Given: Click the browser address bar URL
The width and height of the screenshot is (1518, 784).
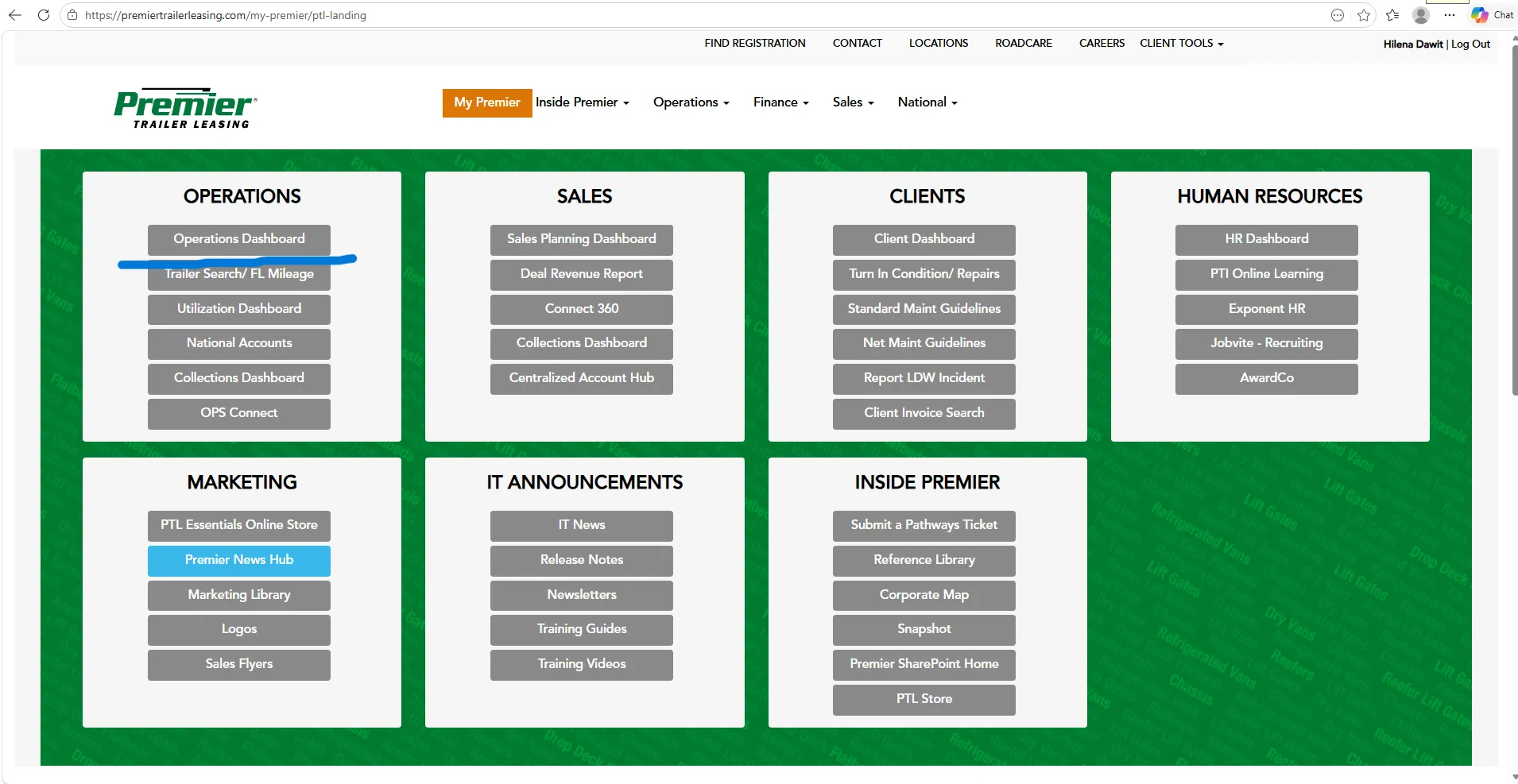Looking at the screenshot, I should [226, 15].
